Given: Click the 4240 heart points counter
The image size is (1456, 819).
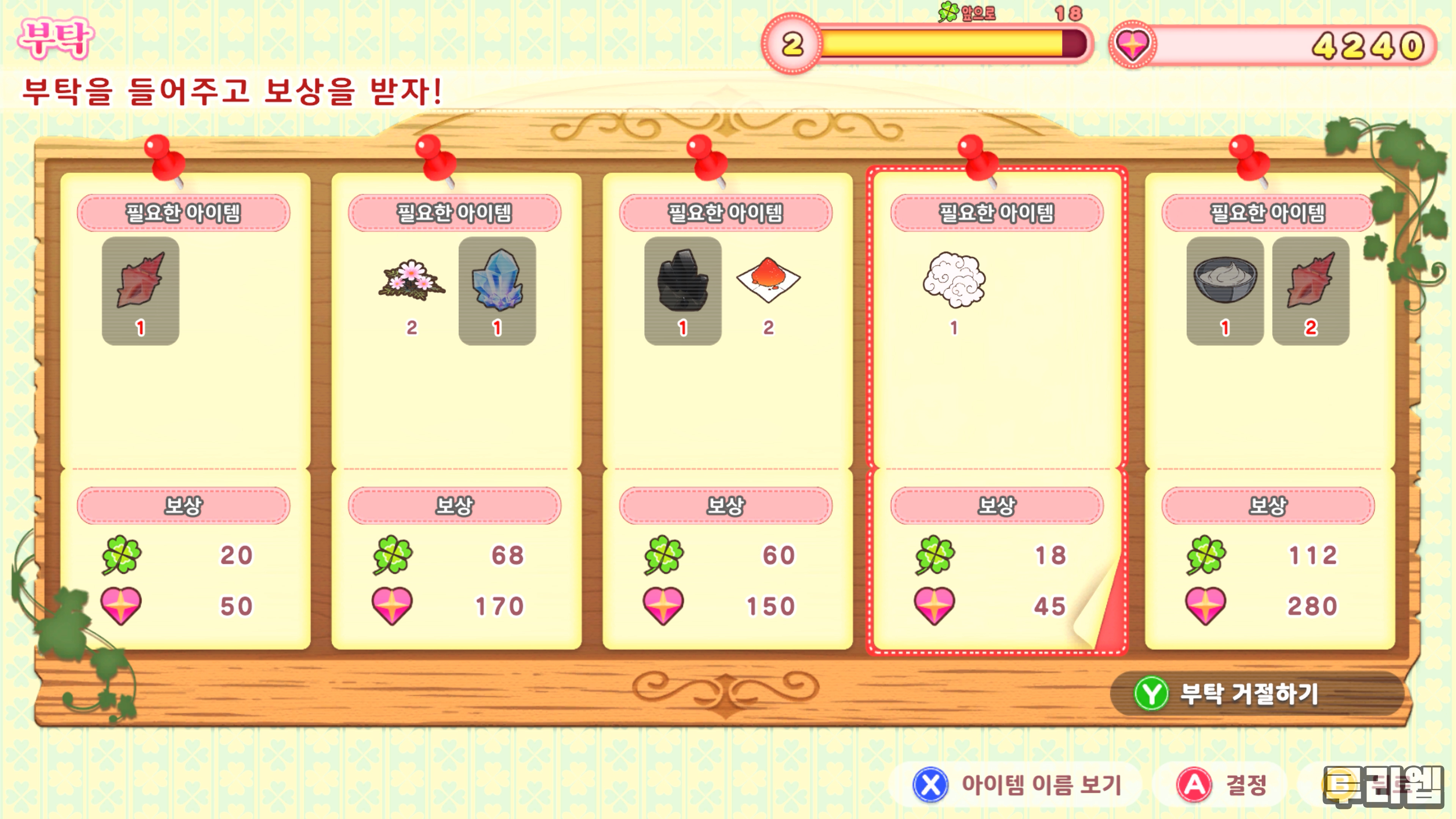Looking at the screenshot, I should pos(1368,46).
